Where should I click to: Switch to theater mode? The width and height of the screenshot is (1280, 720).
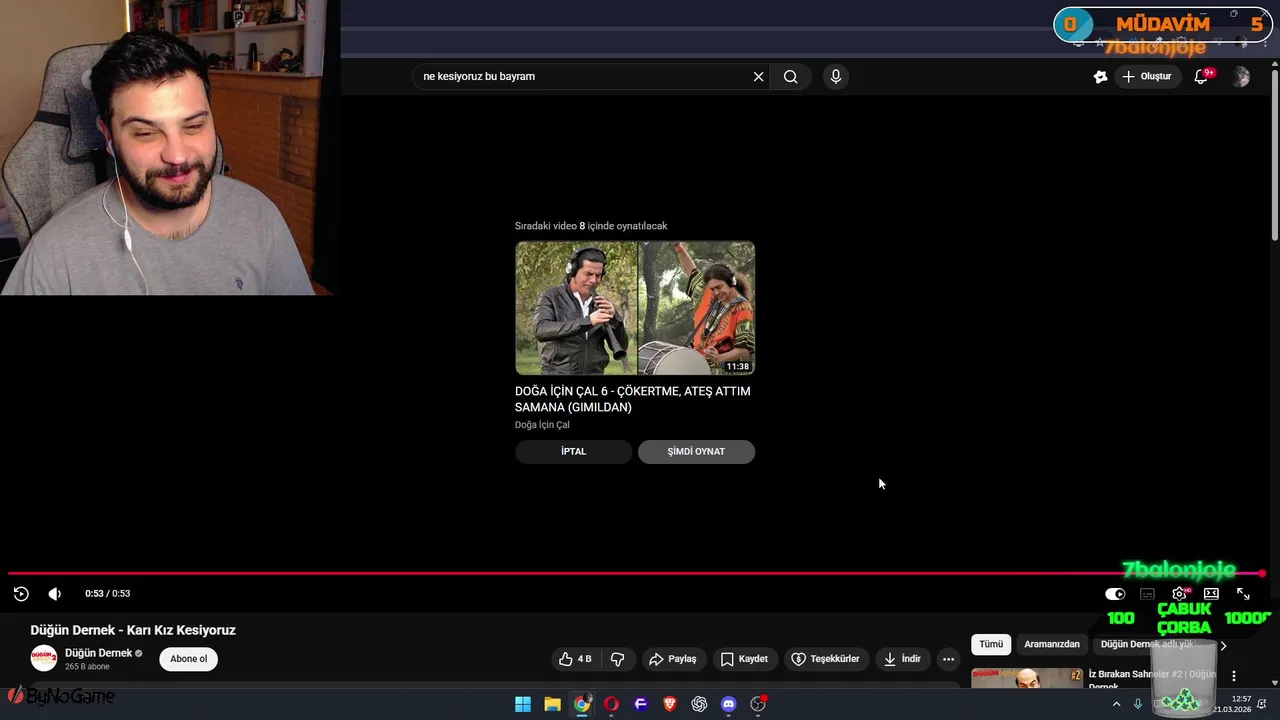click(1211, 593)
